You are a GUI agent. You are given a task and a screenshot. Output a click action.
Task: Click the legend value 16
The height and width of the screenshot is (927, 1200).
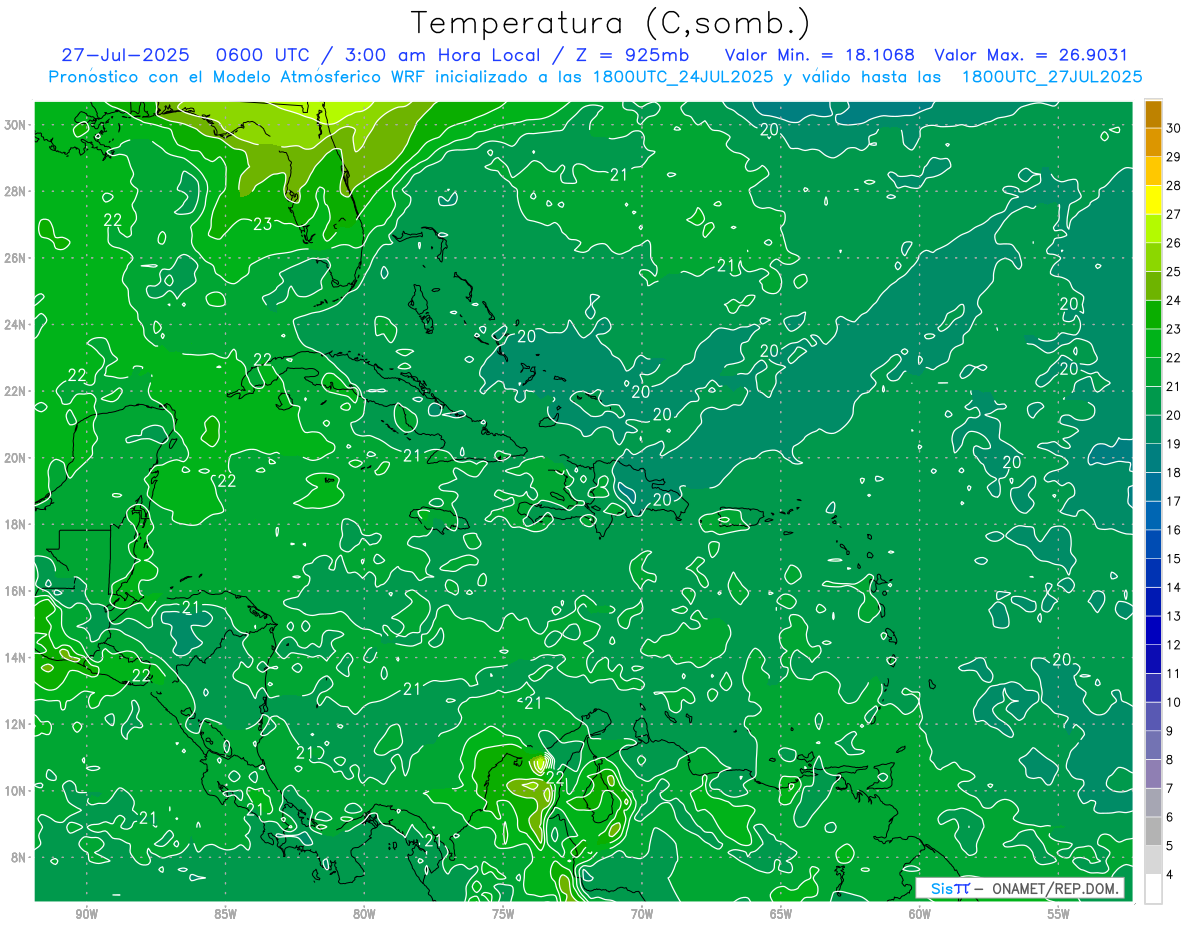click(x=1174, y=530)
